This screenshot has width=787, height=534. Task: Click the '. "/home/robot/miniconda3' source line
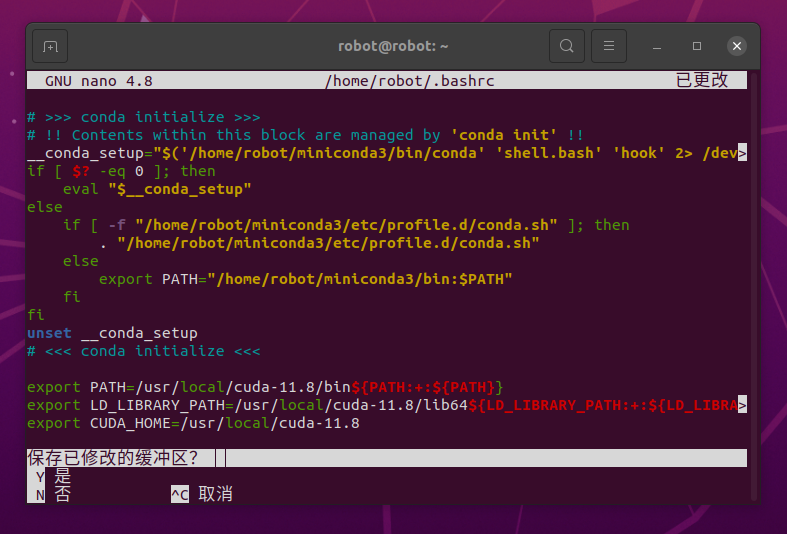coord(319,243)
